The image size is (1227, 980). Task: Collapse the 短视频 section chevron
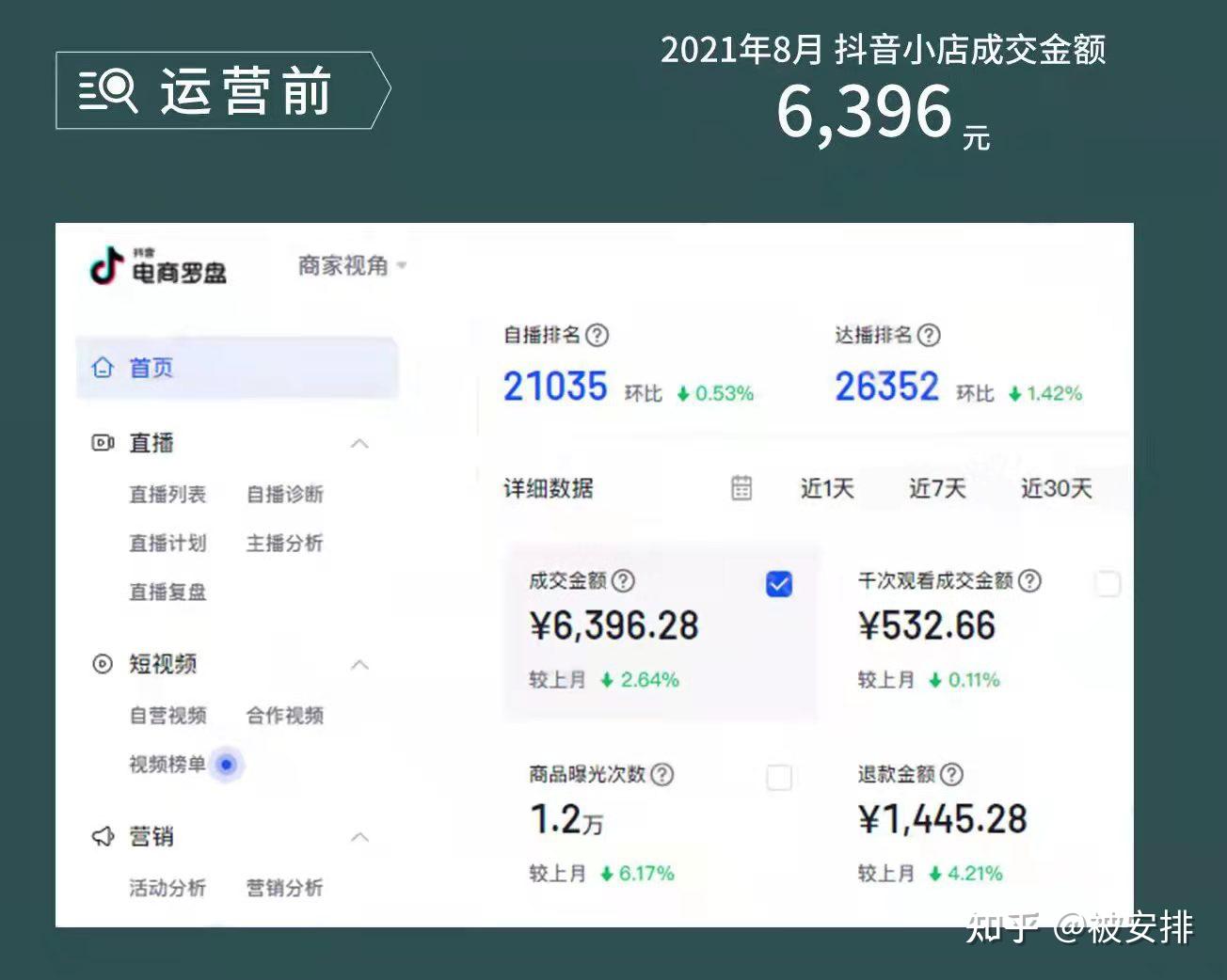coord(359,665)
